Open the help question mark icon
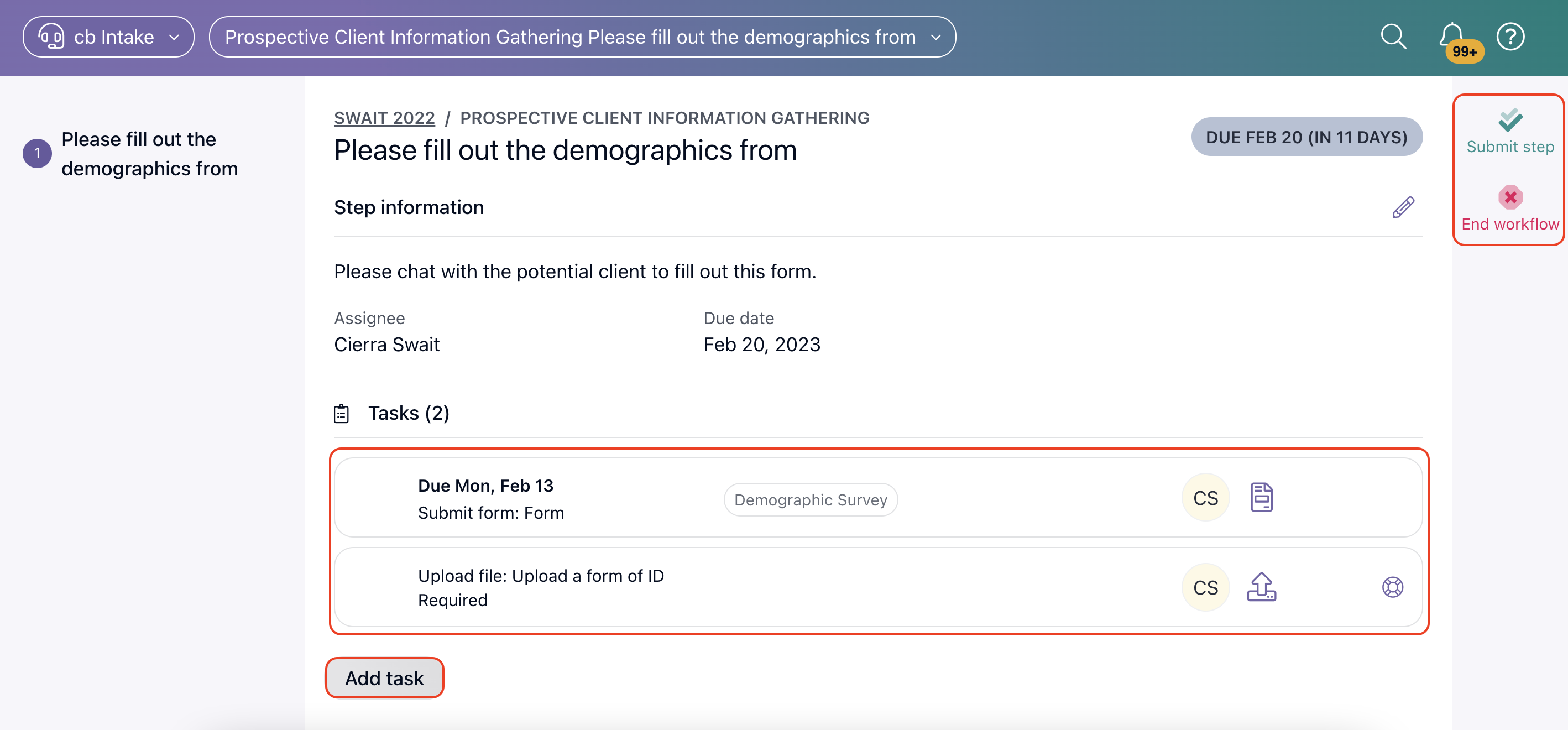The image size is (1568, 730). (1510, 36)
